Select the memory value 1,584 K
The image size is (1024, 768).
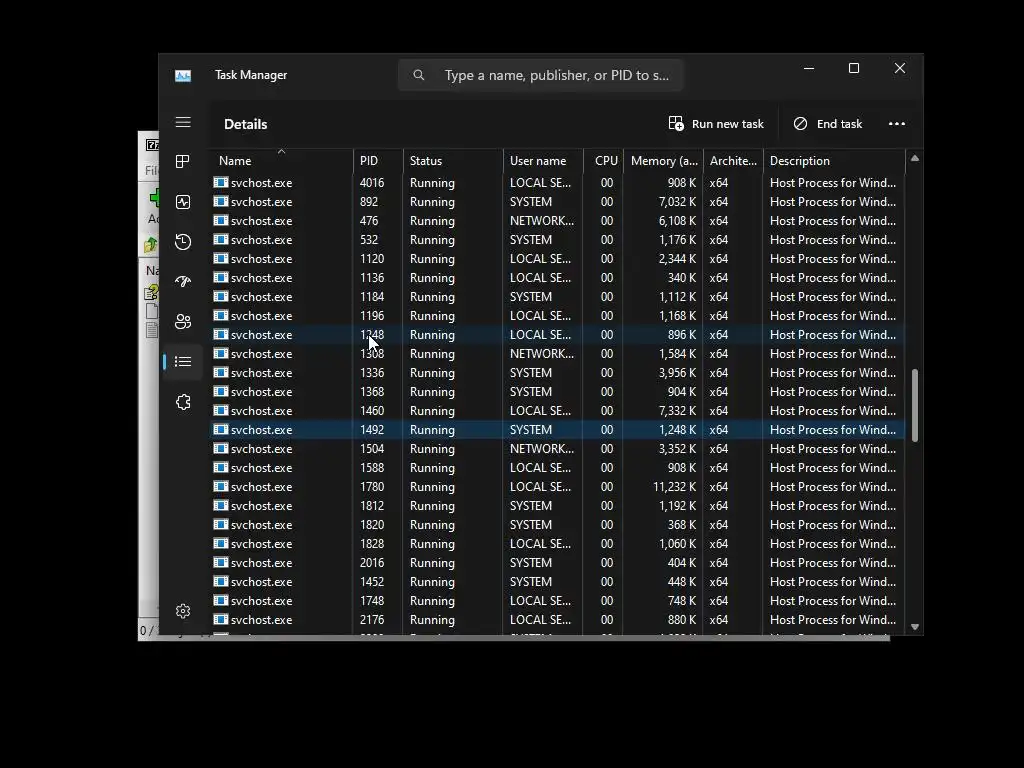coord(677,353)
